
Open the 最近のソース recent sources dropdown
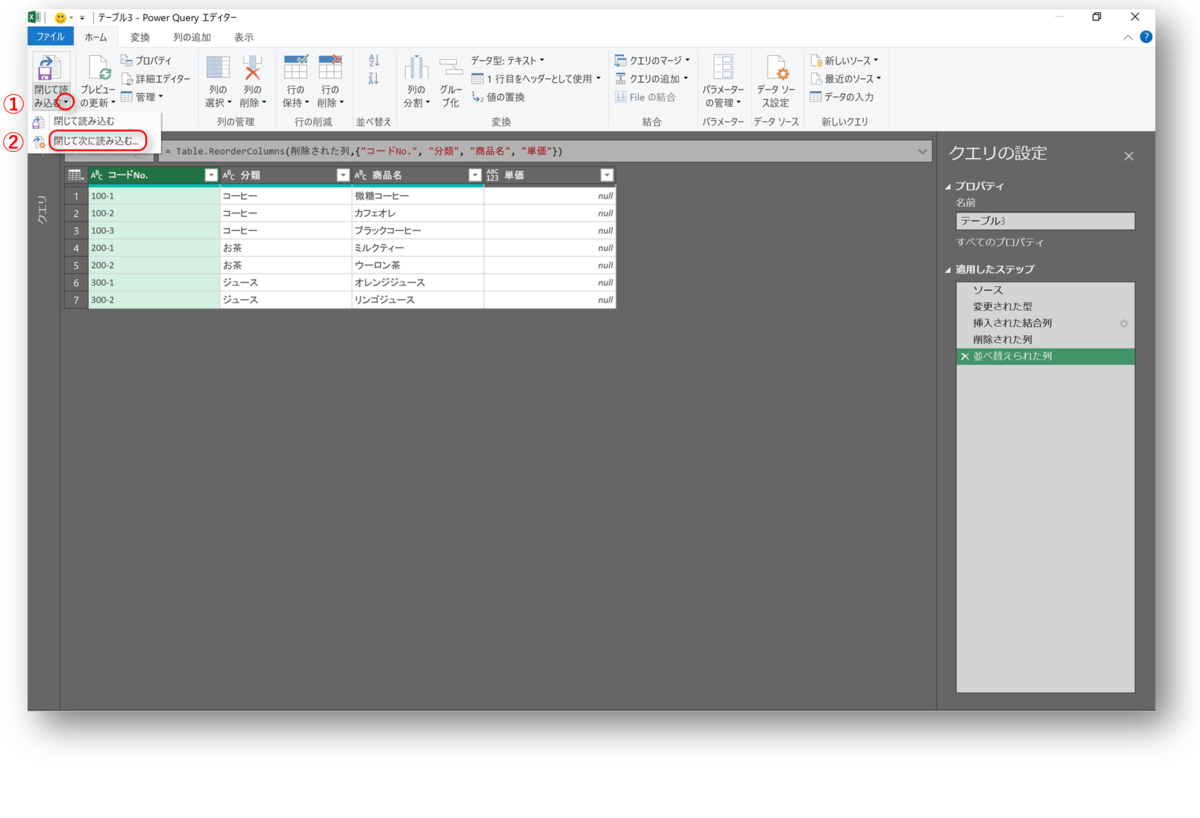pos(845,79)
